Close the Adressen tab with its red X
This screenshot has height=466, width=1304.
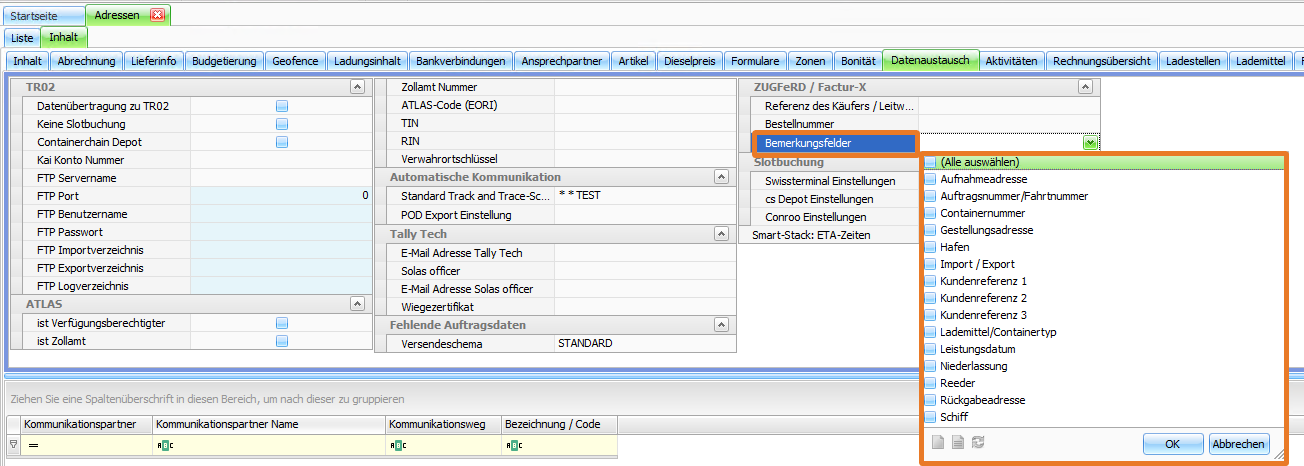[157, 15]
